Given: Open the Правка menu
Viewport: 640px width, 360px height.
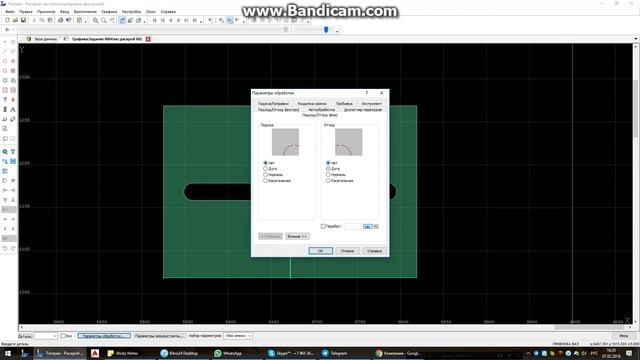Looking at the screenshot, I should click(x=25, y=11).
